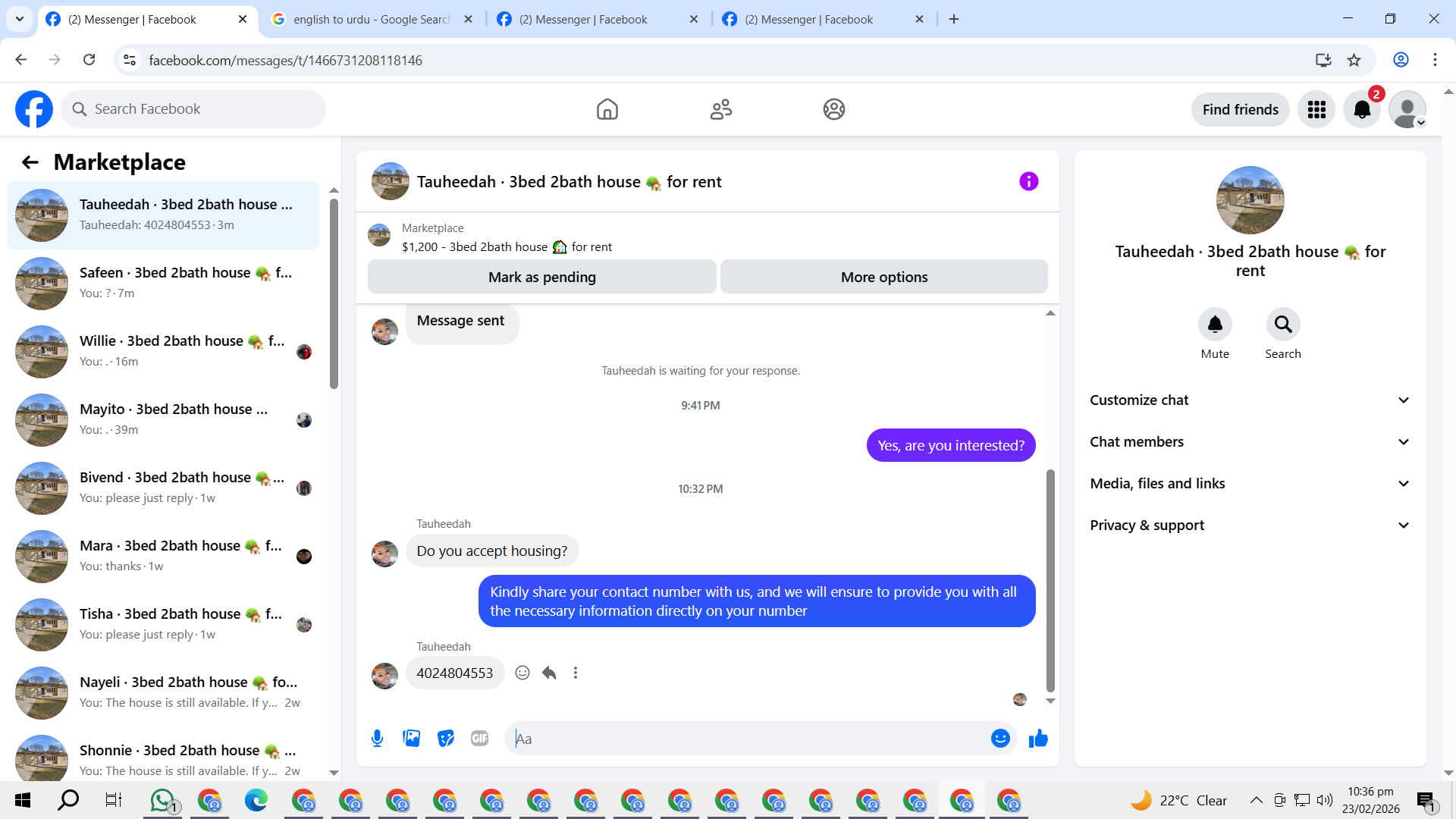The width and height of the screenshot is (1456, 819).
Task: Attach a file with the photo icon
Action: coord(411,739)
